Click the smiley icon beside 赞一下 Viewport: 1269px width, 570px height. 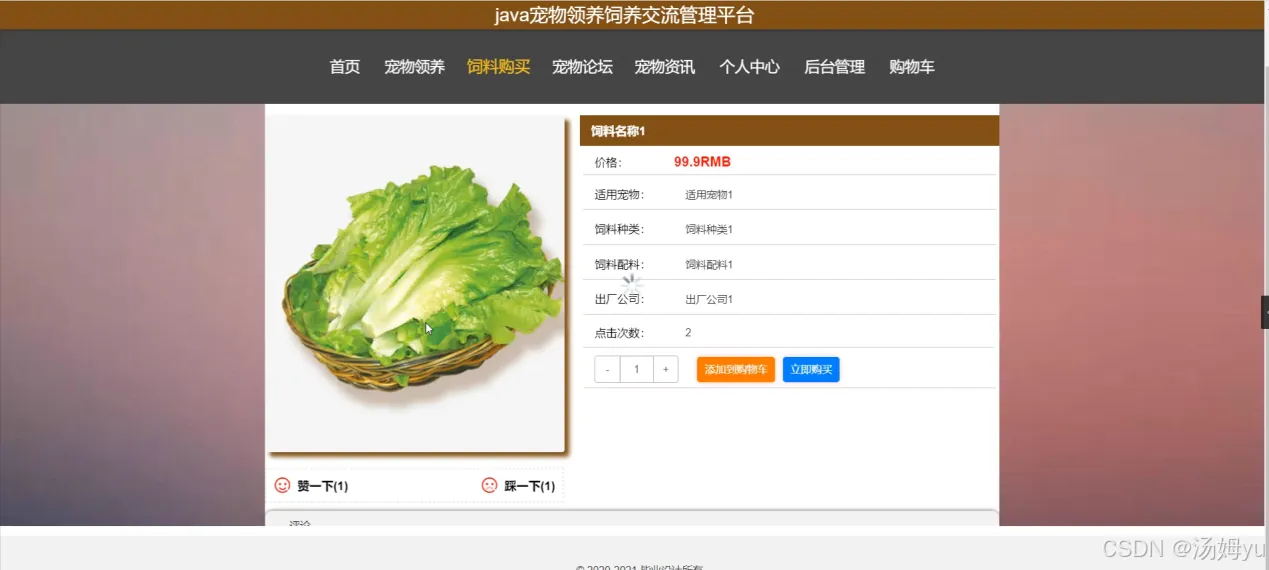(282, 485)
